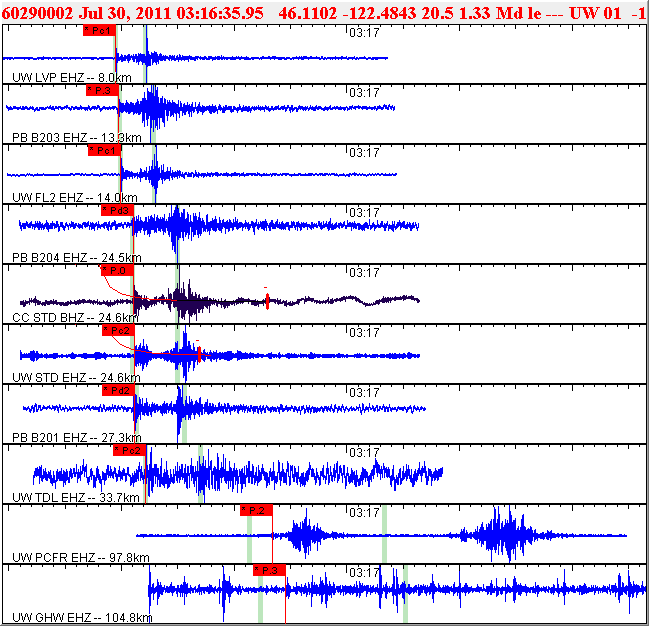The height and width of the screenshot is (626, 649).
Task: Click the Pc1 pick label on FL2 trace
Action: pyautogui.click(x=104, y=151)
